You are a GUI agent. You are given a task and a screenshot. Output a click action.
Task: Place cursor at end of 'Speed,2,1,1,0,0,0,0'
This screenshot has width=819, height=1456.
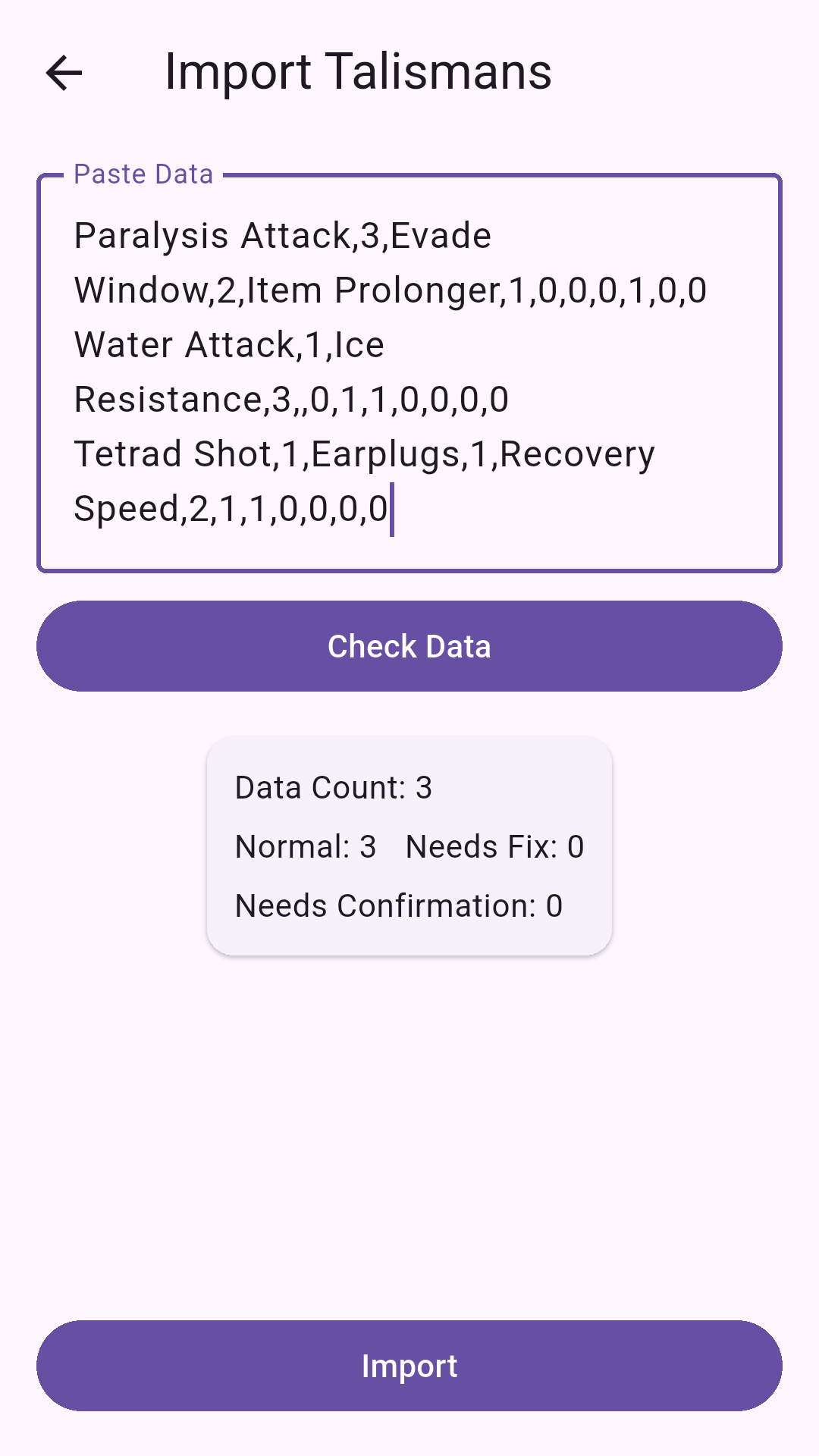pyautogui.click(x=389, y=509)
